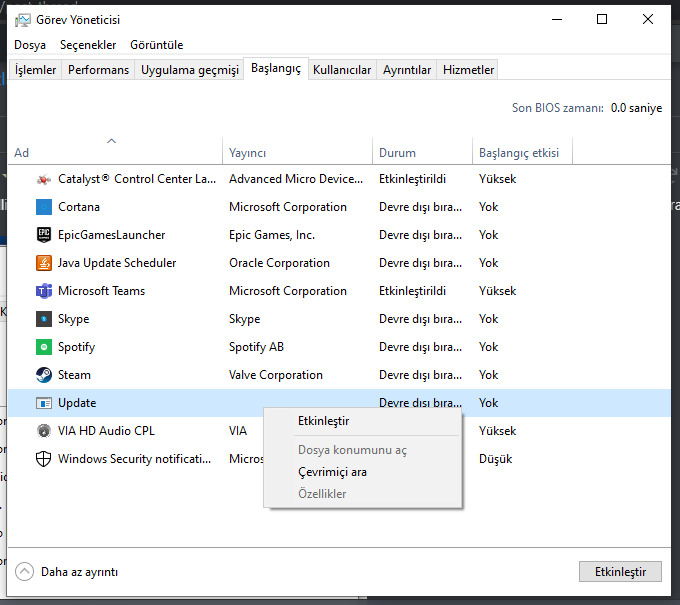Click the Microsoft Teams icon
Image resolution: width=680 pixels, height=605 pixels.
coord(44,291)
